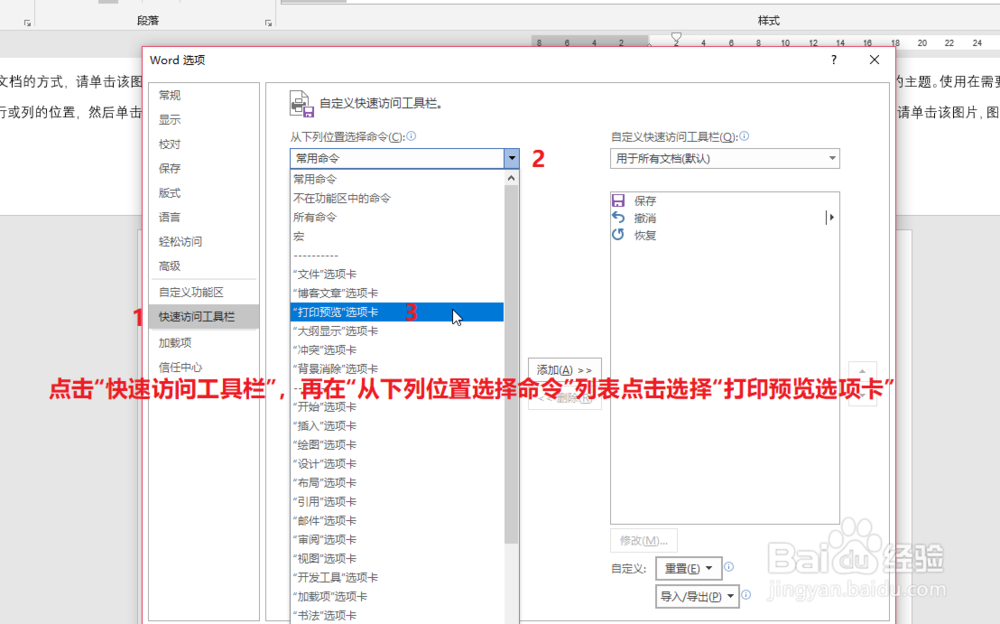Image resolution: width=1000 pixels, height=624 pixels.
Task: Click info icon next to 自定义快速访问工具栏(Q)
Action: point(744,136)
